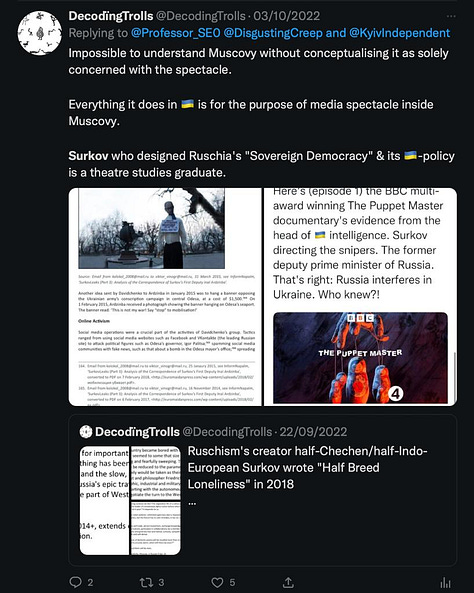
Task: Open quoted tweet about Half Breed Loneliness
Action: click(263, 490)
